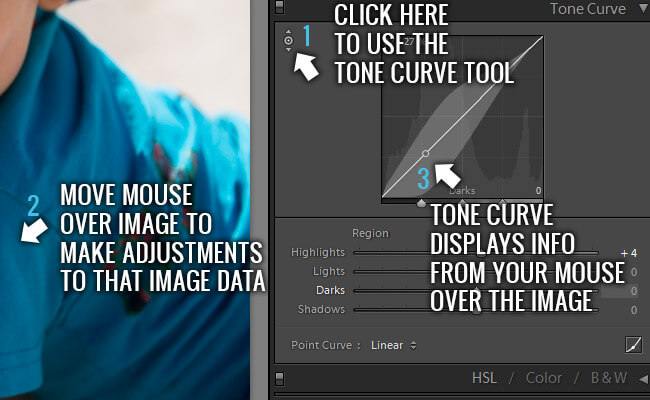This screenshot has height=400, width=650.
Task: Click the edit point curve icon
Action: [x=632, y=345]
